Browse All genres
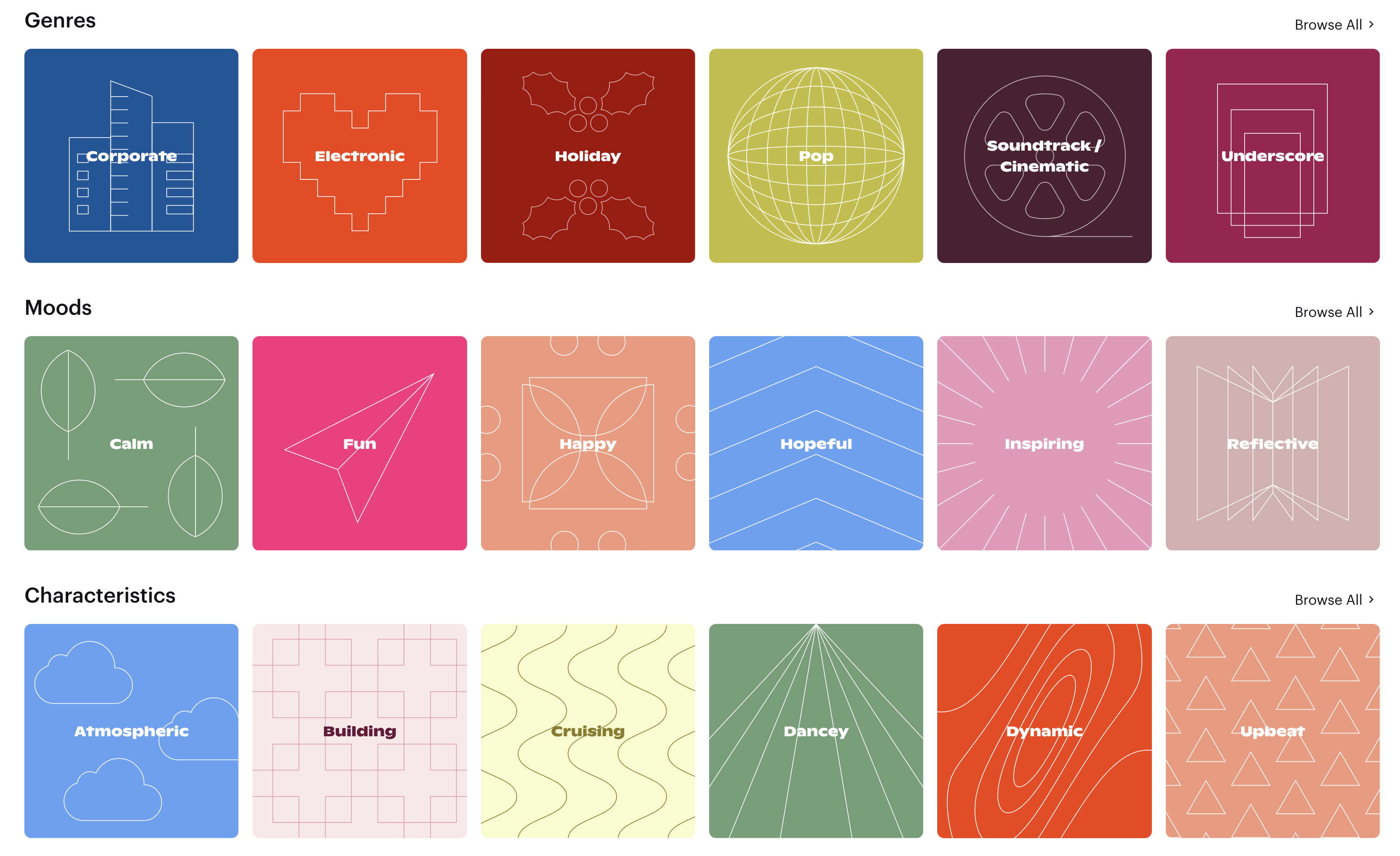 coord(1335,22)
